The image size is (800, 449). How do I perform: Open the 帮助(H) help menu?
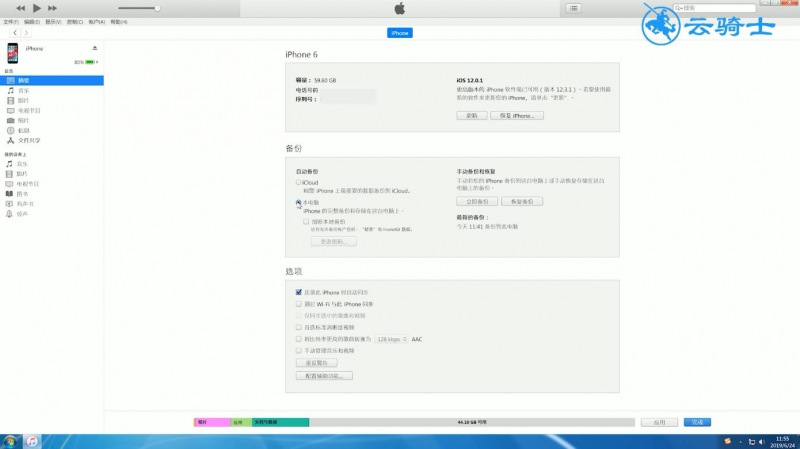pyautogui.click(x=119, y=22)
